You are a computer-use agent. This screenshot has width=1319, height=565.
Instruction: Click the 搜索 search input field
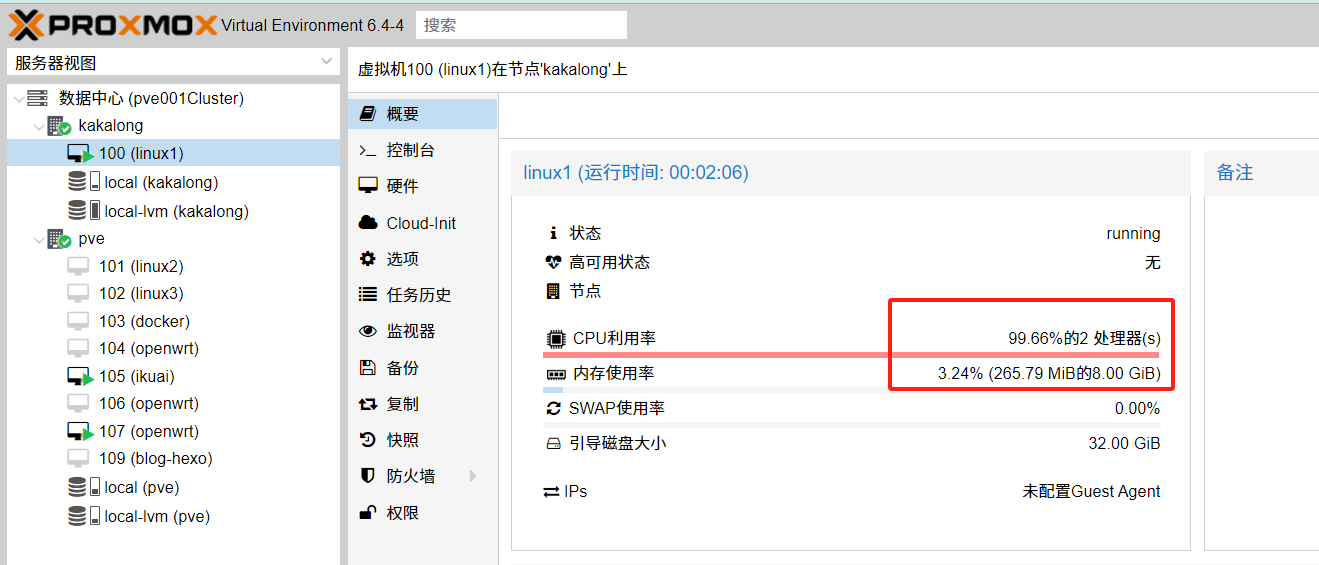[521, 25]
